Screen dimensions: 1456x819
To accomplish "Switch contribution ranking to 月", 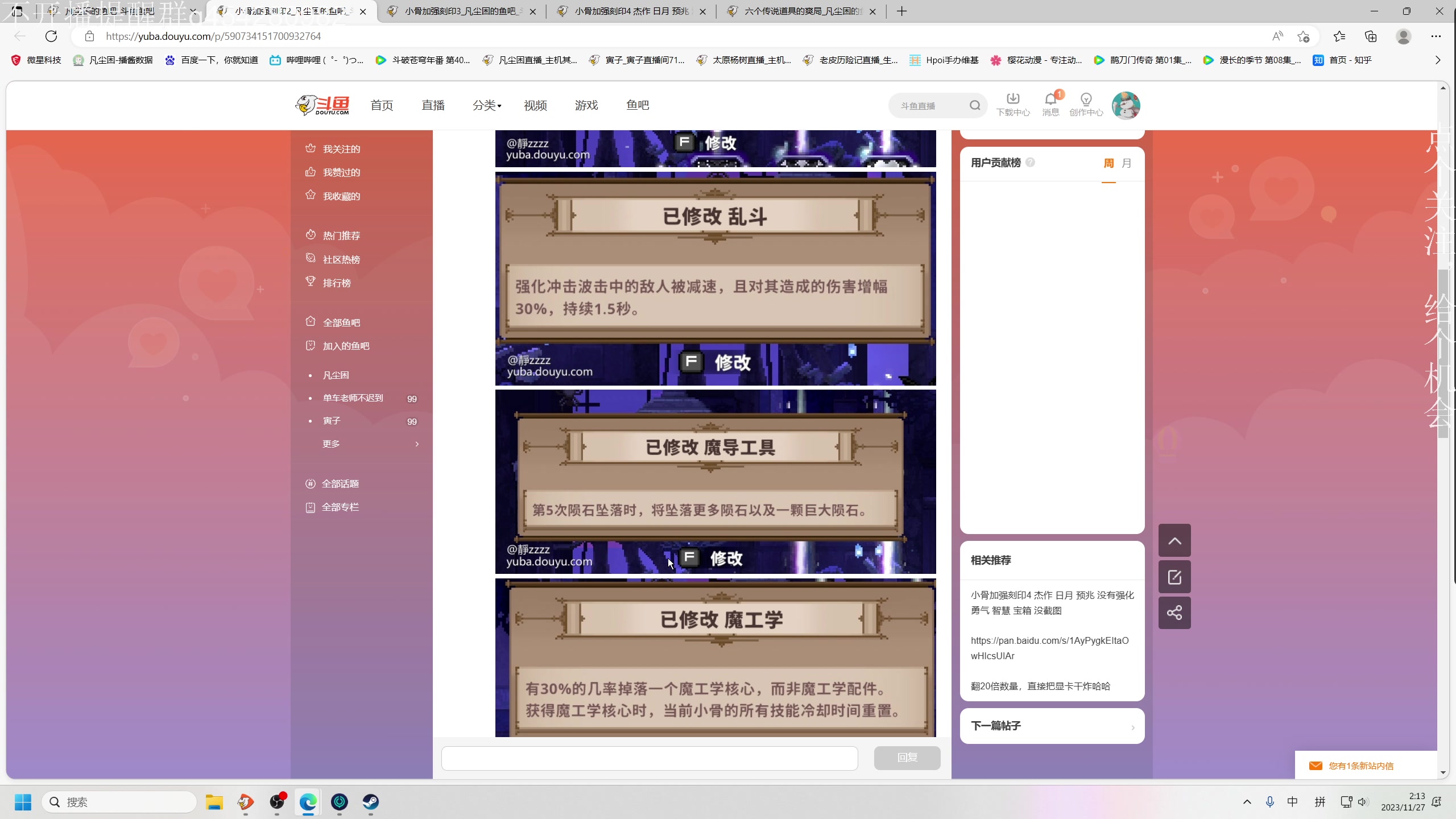I will pos(1127,163).
